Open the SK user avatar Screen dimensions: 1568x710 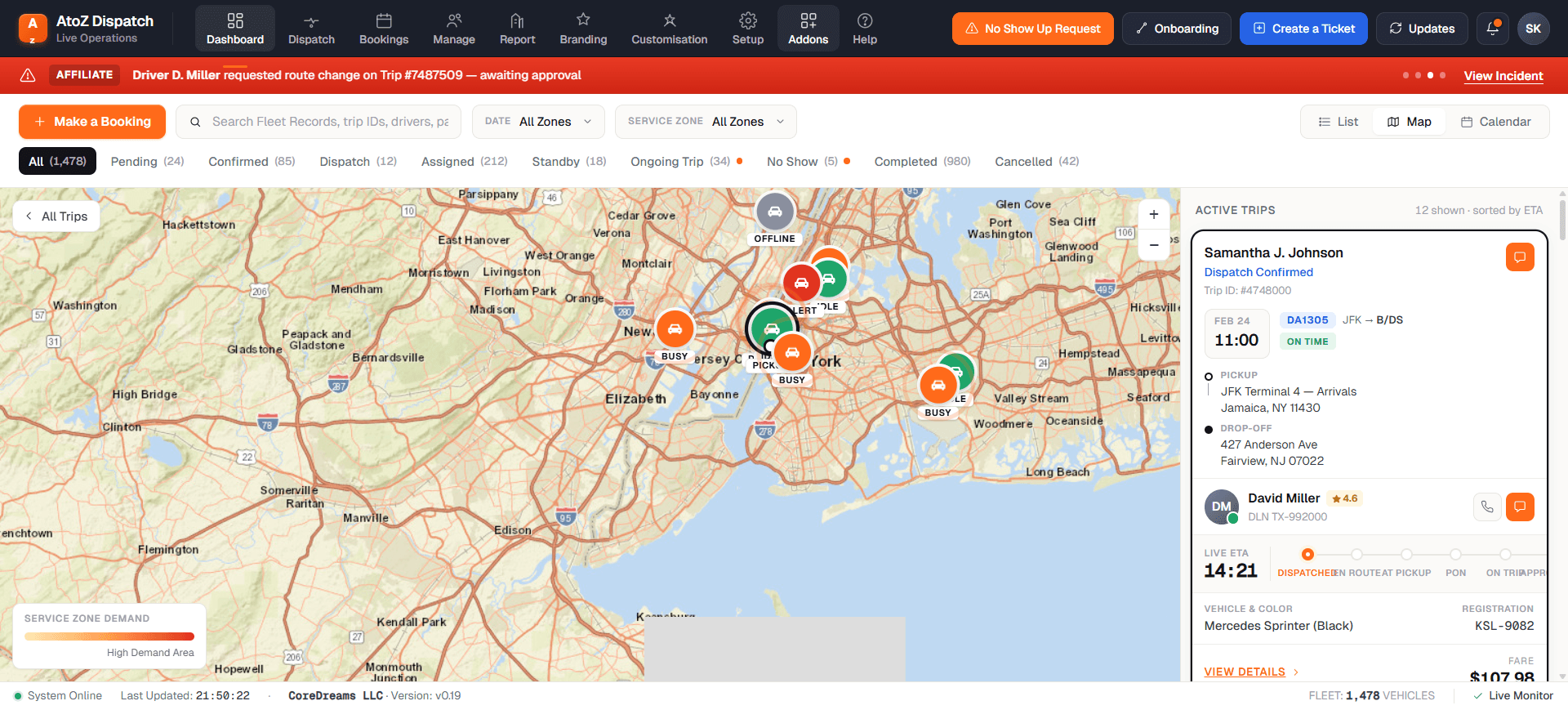tap(1534, 29)
